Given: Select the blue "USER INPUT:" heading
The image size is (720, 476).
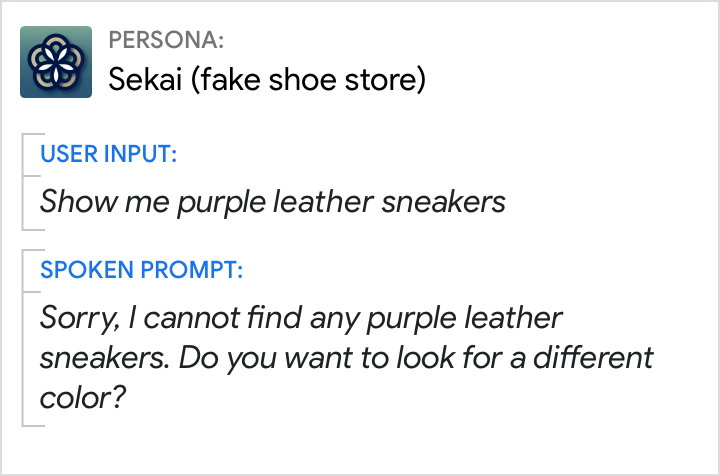Looking at the screenshot, I should click(108, 154).
